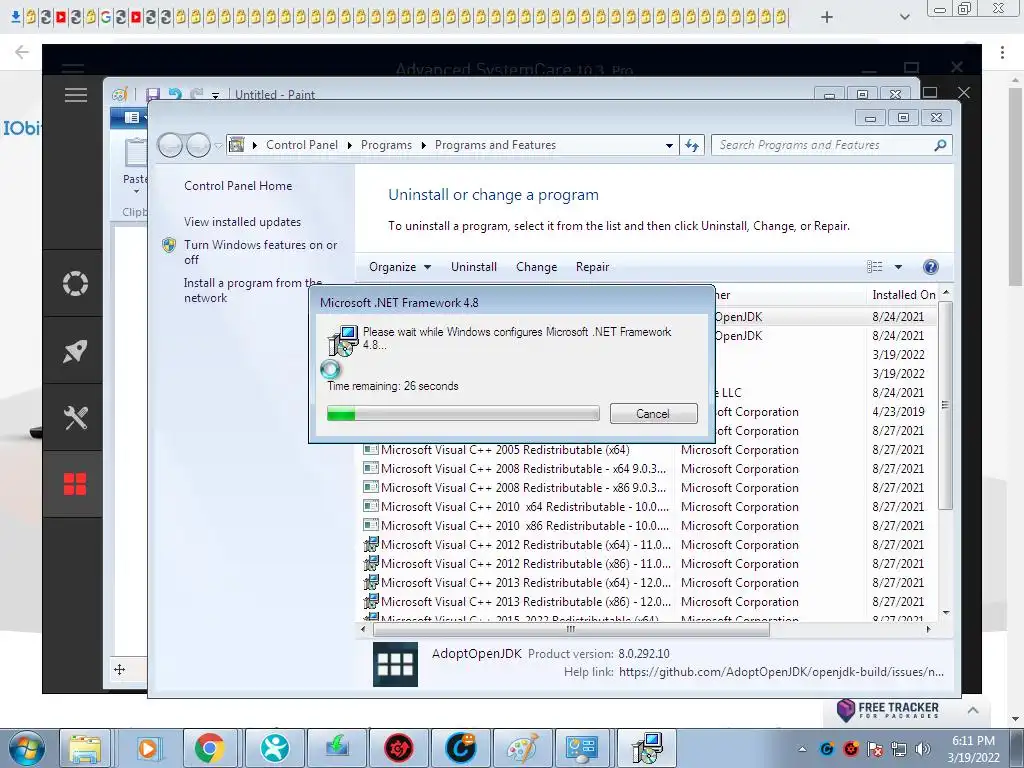Click scroll down arrow of program list
Viewport: 1024px width, 768px height.
(x=946, y=613)
